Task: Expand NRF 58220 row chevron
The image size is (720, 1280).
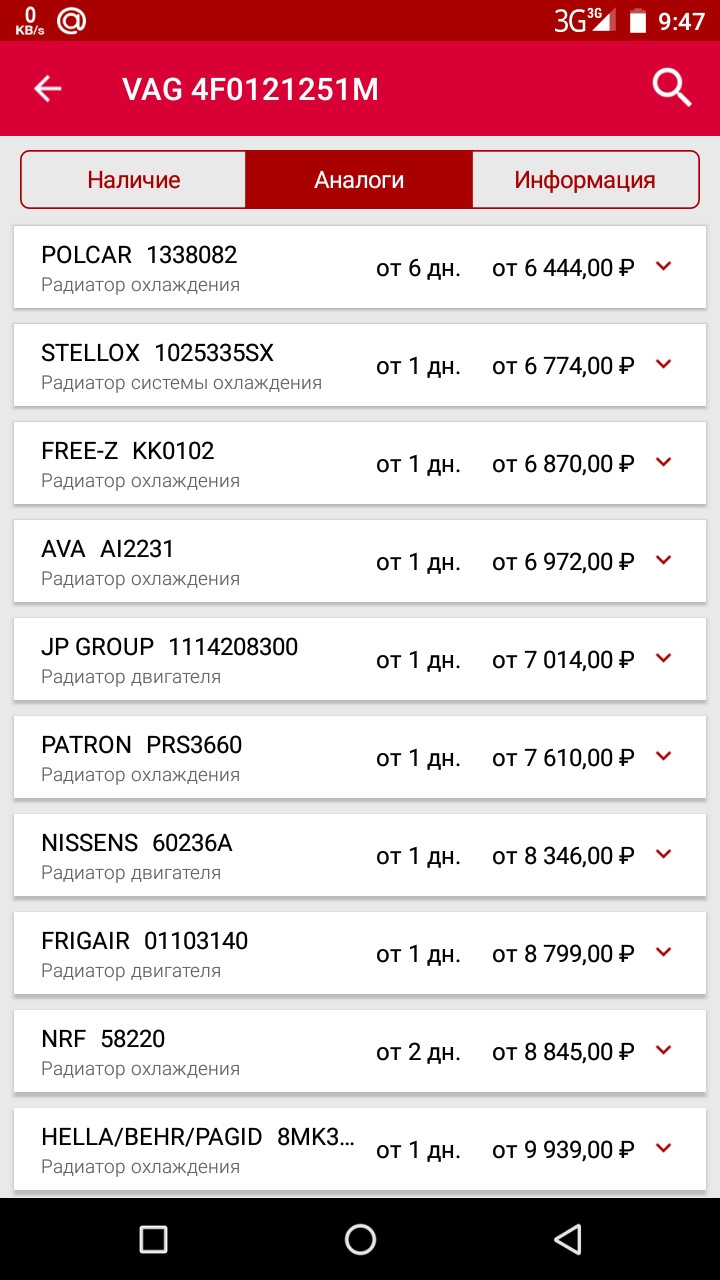Action: 663,1050
